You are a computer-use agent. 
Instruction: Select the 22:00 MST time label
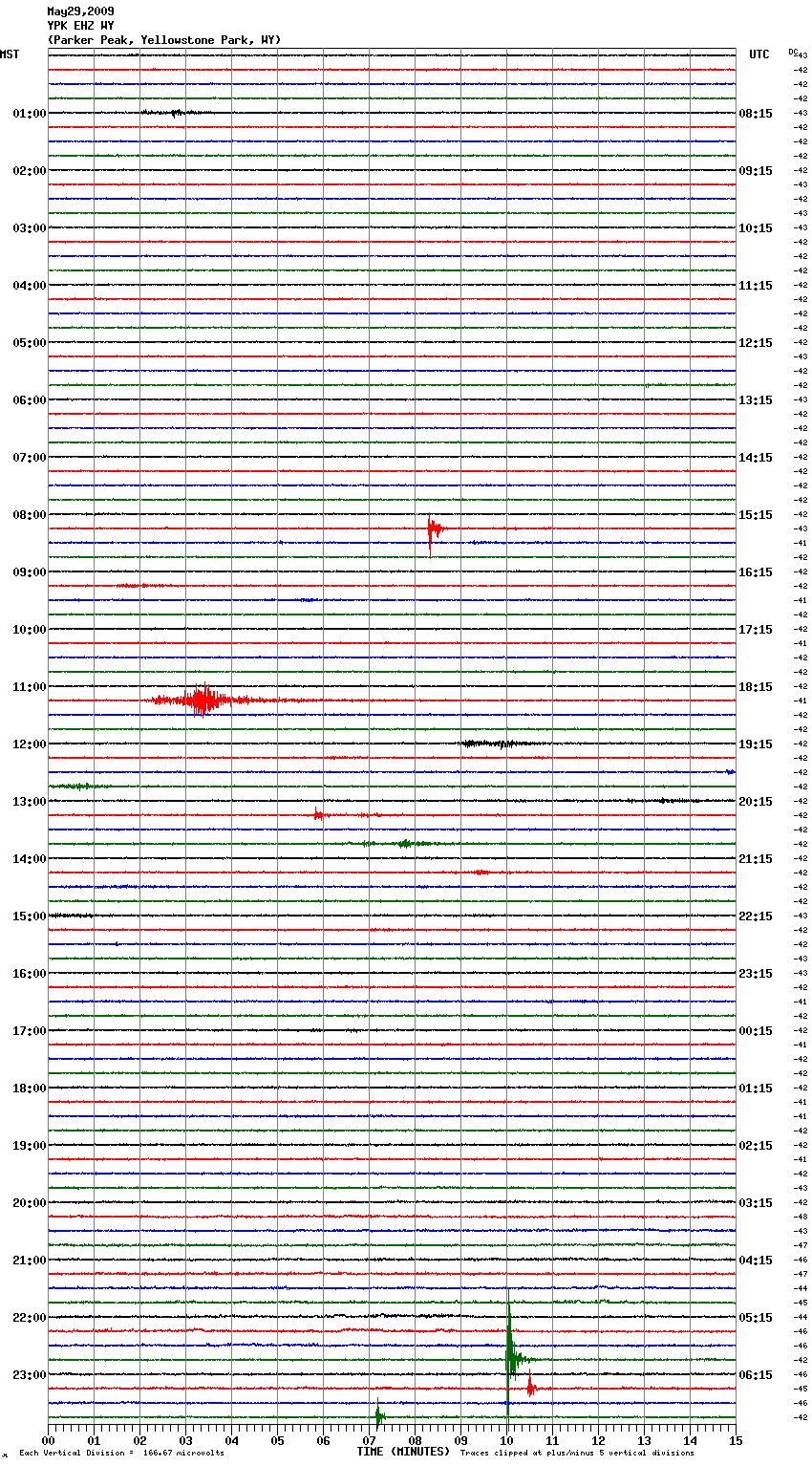point(29,1318)
